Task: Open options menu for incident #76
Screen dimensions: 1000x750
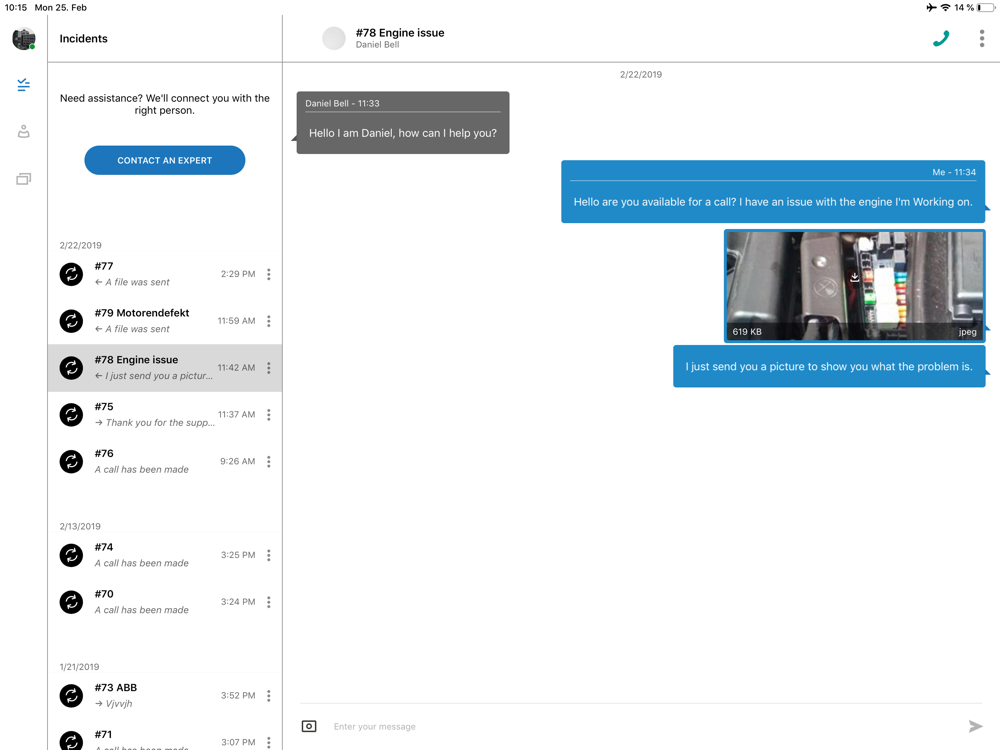Action: tap(268, 462)
